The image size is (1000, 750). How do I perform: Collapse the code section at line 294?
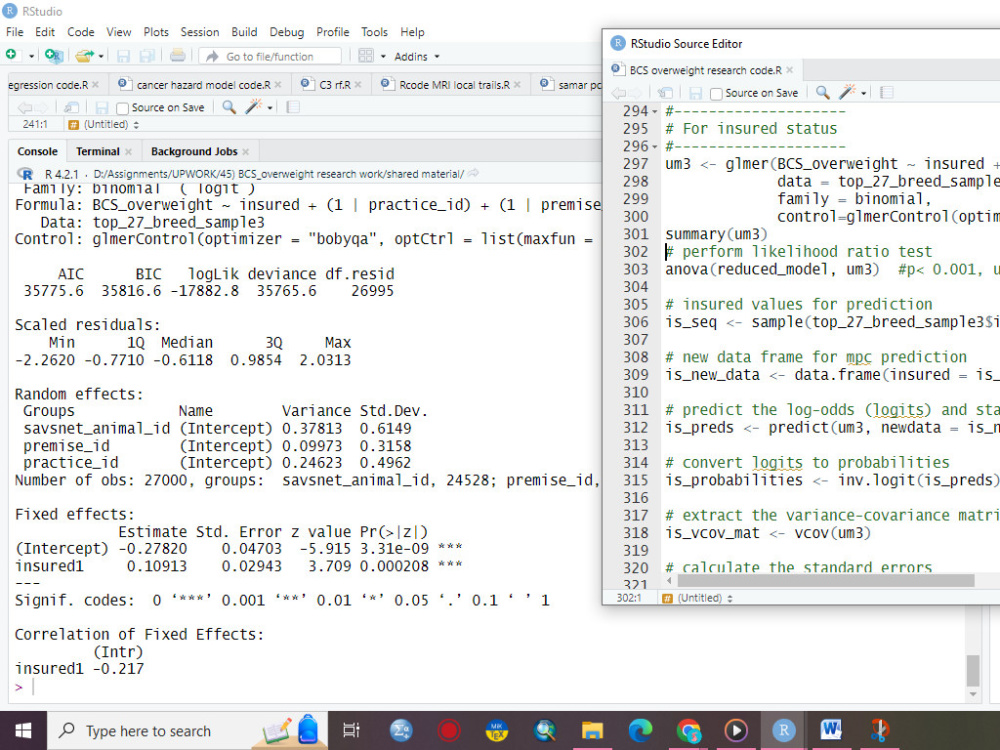[653, 110]
